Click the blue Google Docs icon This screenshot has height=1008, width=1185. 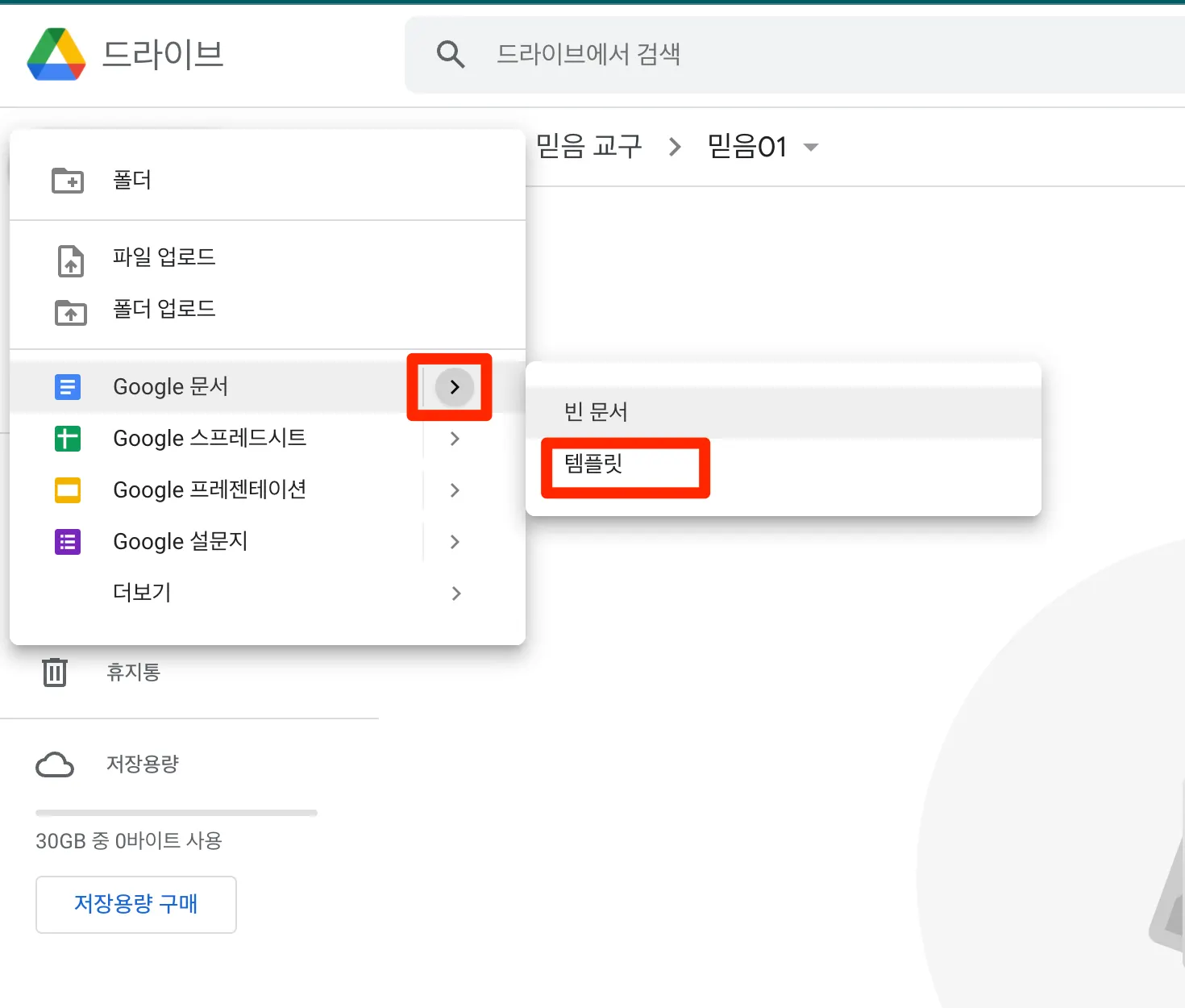click(68, 387)
